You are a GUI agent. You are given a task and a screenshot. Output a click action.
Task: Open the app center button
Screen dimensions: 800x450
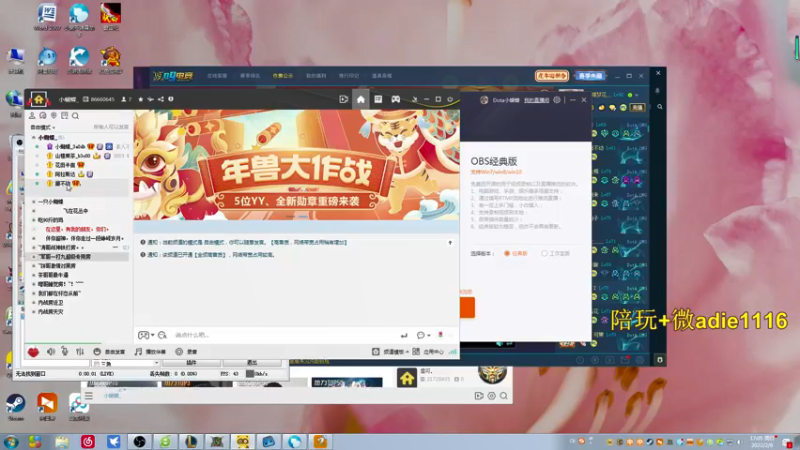coord(428,352)
